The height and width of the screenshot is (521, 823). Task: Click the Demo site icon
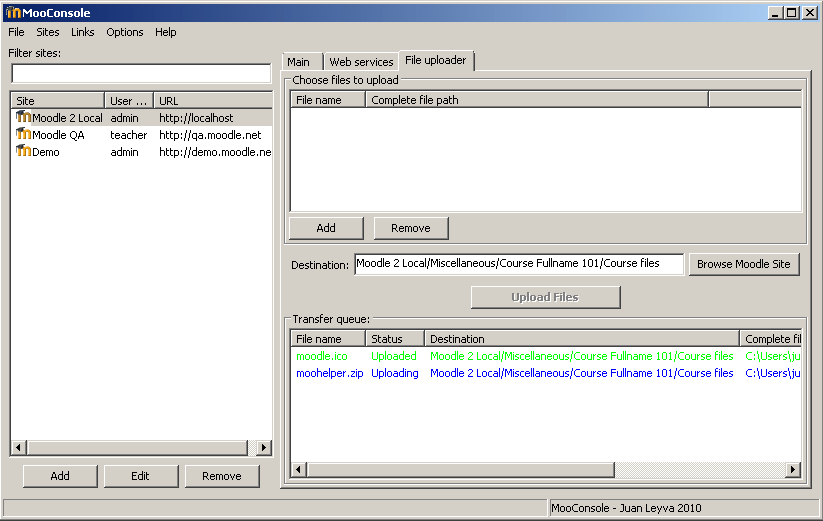(24, 151)
